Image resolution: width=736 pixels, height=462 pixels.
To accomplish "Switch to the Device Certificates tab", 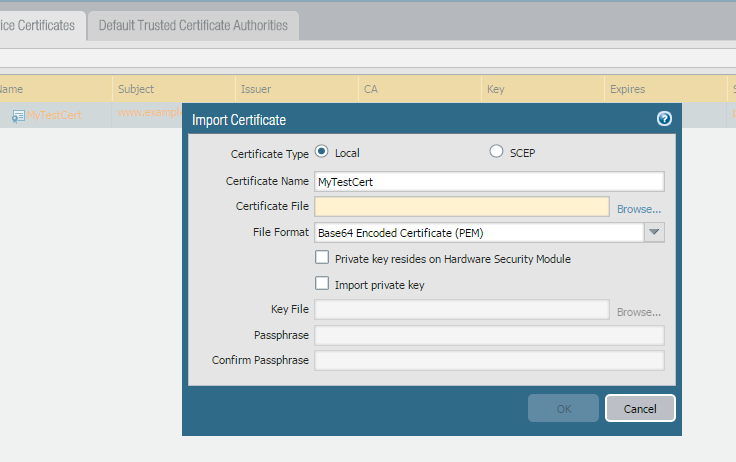I will (x=38, y=25).
